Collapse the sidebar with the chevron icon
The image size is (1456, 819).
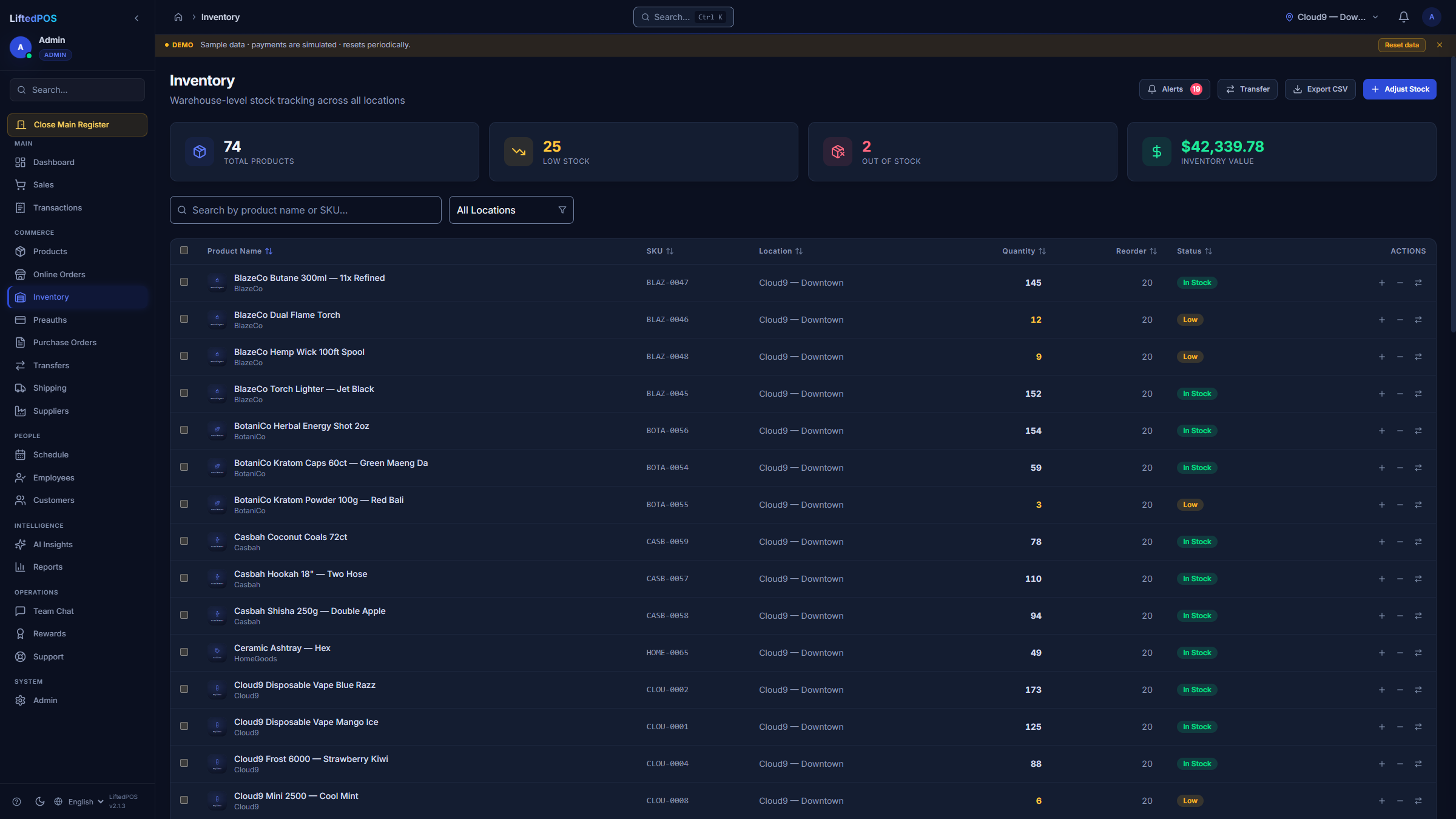(x=136, y=18)
